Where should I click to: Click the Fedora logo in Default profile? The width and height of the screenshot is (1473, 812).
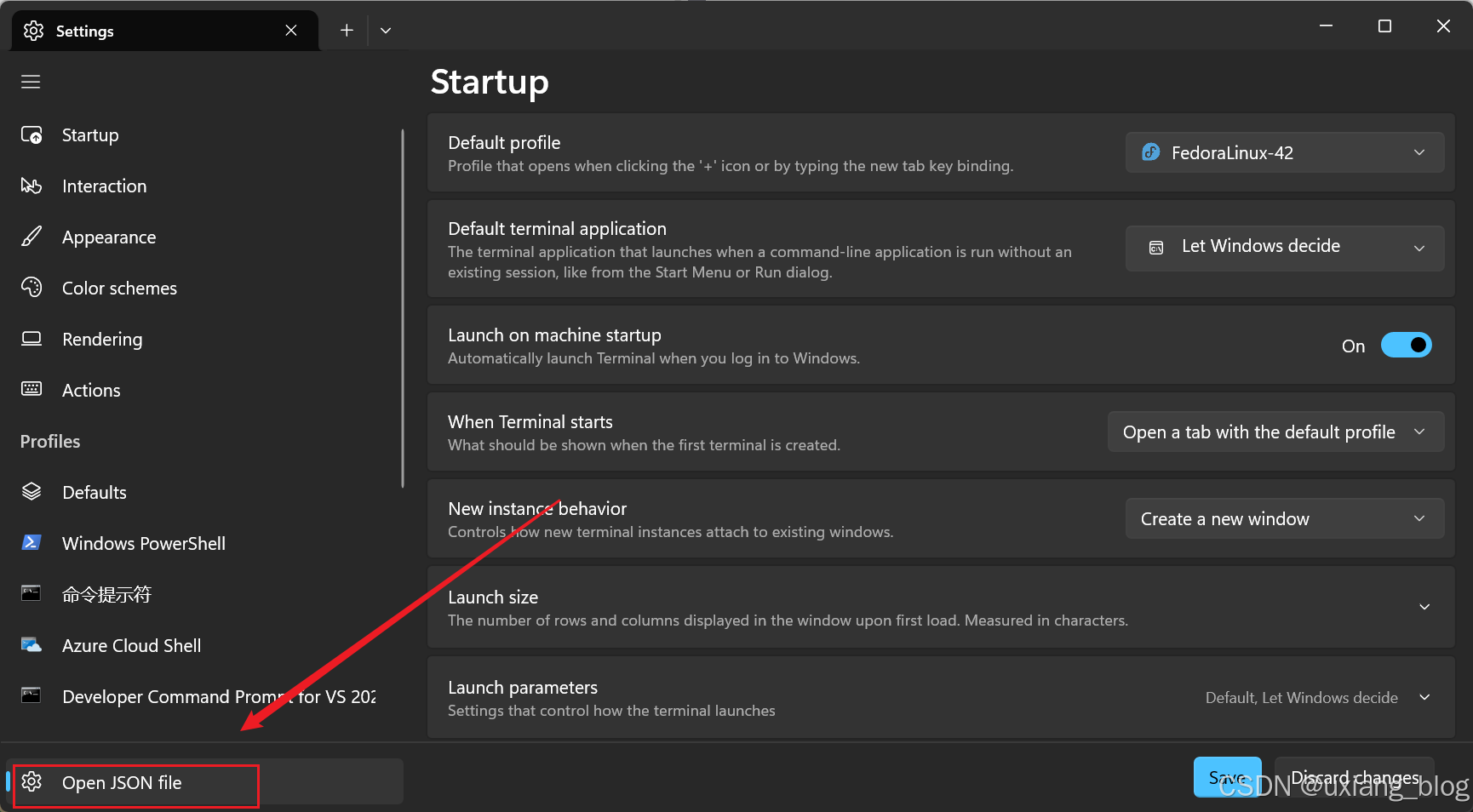coord(1151,152)
